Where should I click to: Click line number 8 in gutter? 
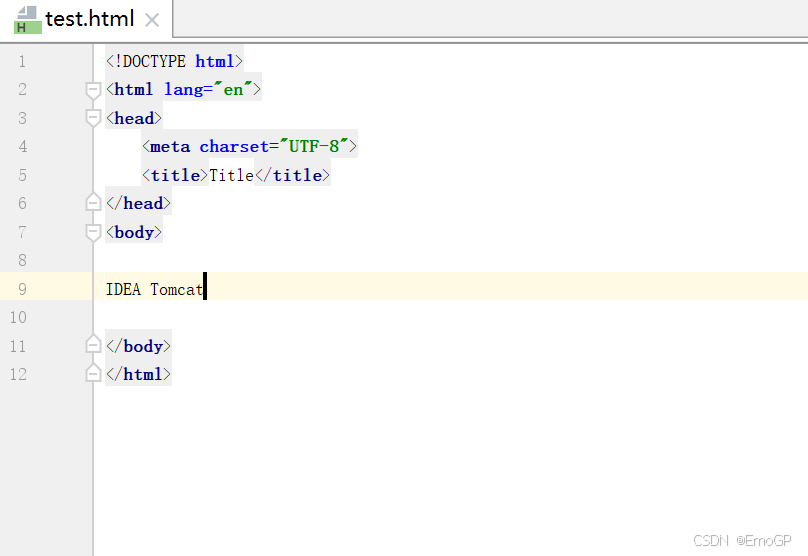click(23, 260)
